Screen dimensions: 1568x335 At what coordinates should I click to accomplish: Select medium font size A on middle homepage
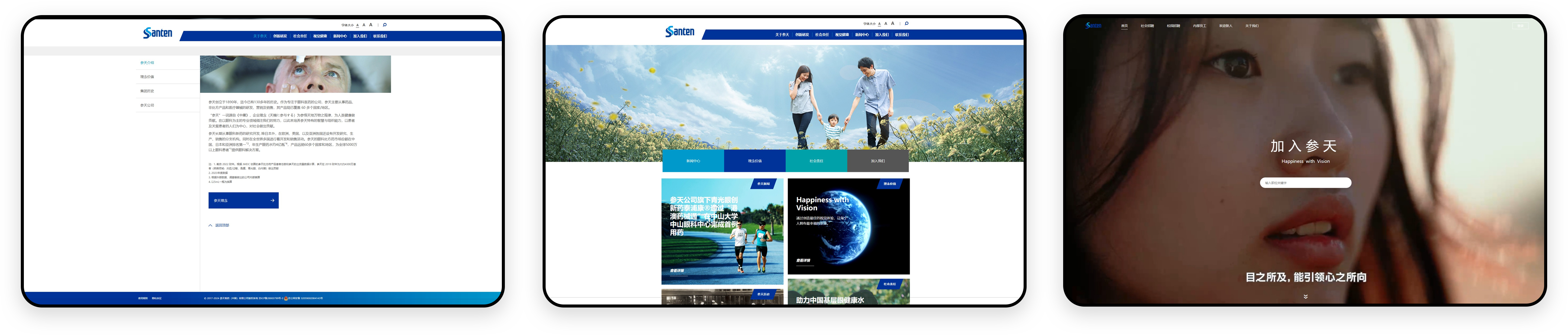coord(886,24)
